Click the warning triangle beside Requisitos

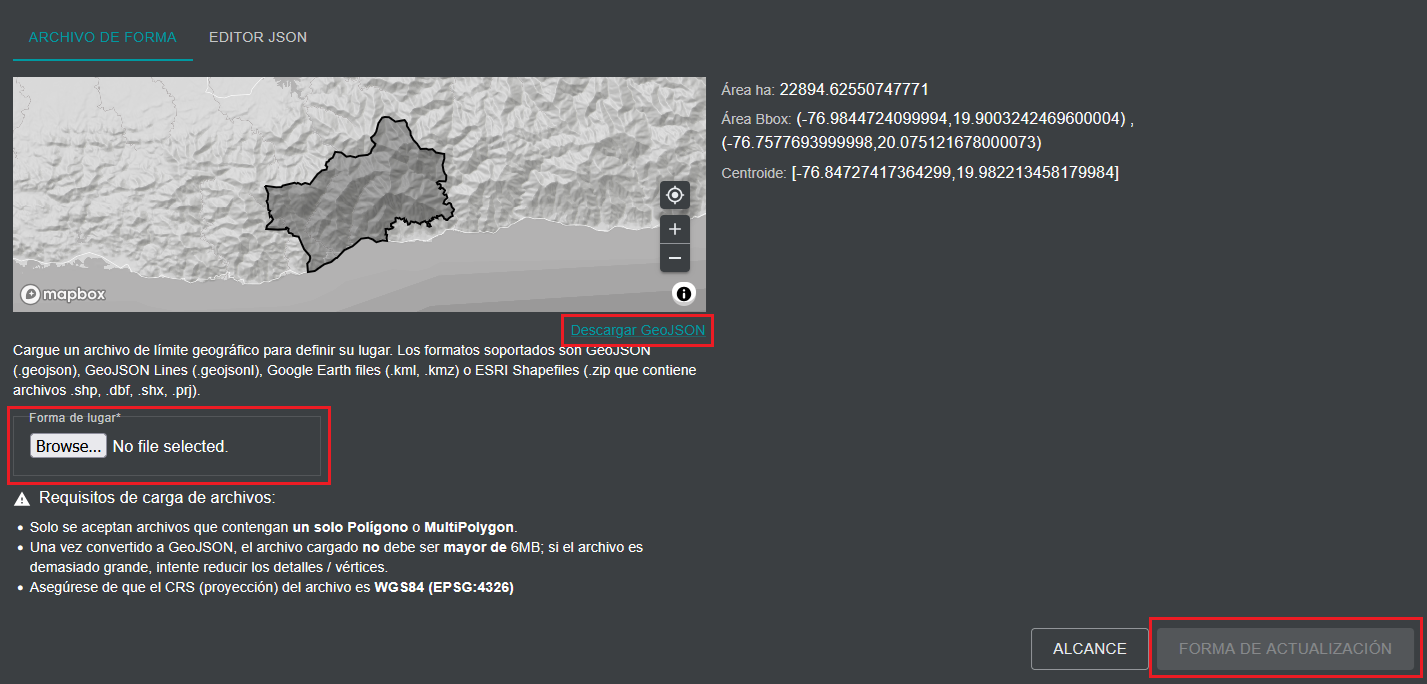coord(22,499)
